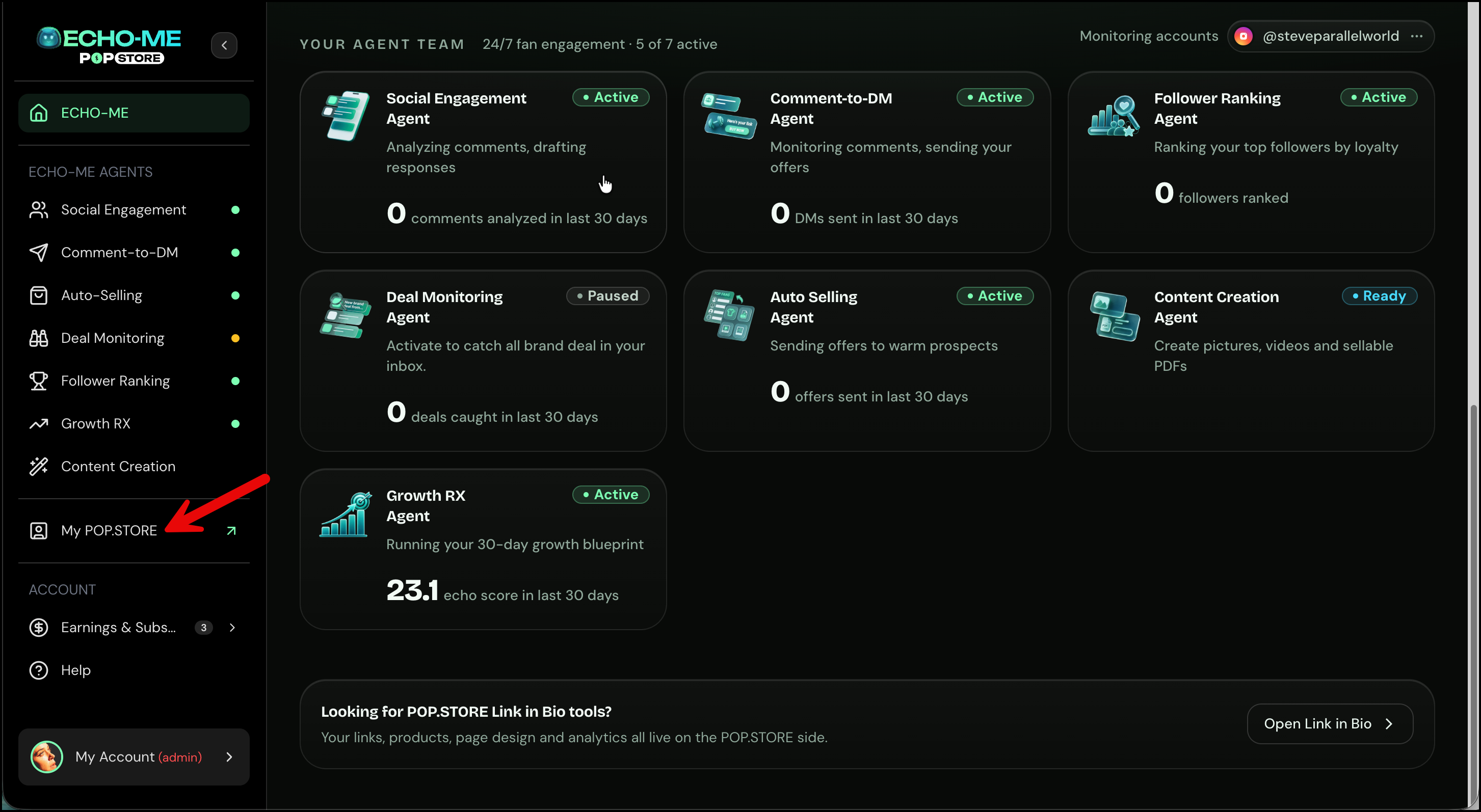Click the Earnings dollar sign icon
The image size is (1481, 812).
[39, 628]
